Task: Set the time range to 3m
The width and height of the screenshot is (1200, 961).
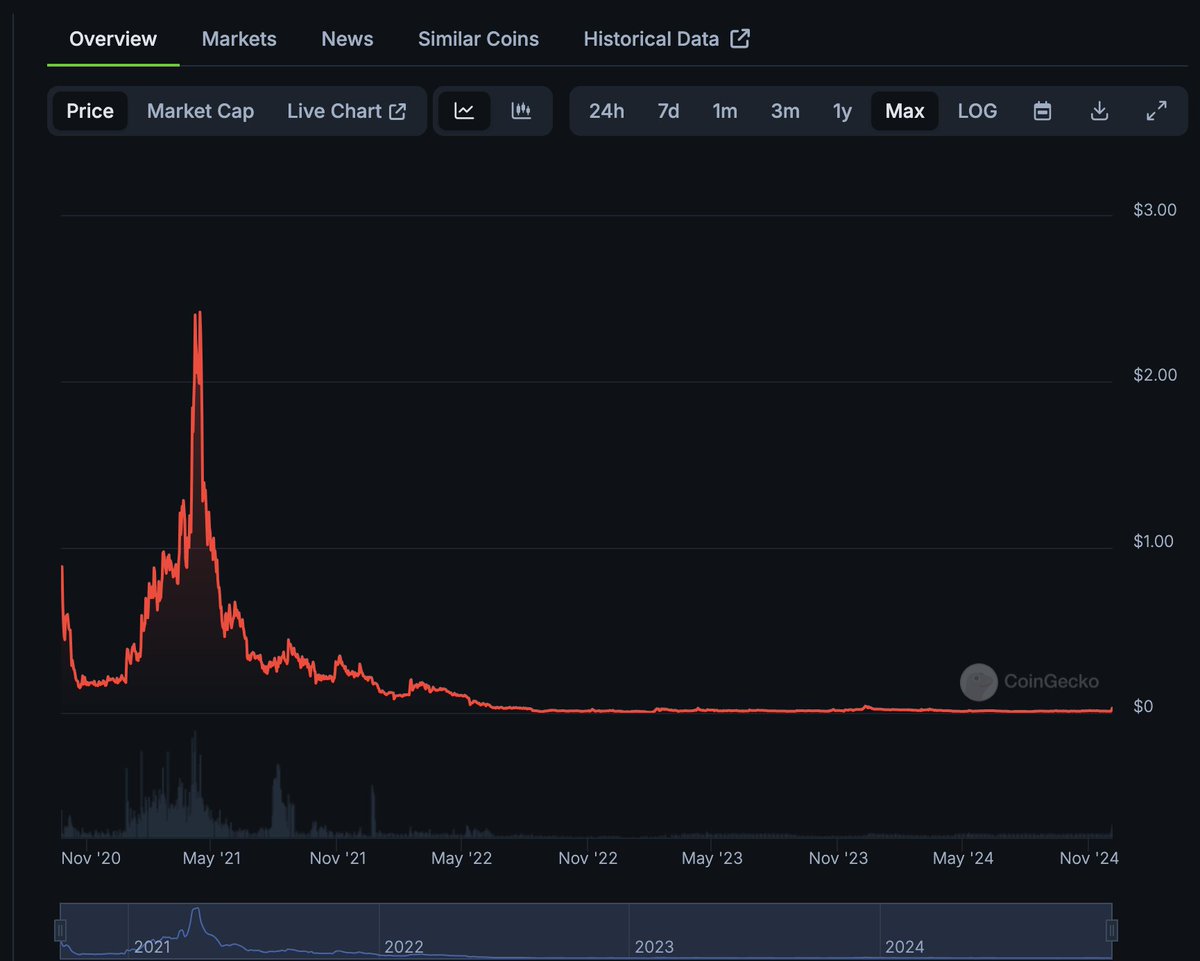Action: pos(785,111)
